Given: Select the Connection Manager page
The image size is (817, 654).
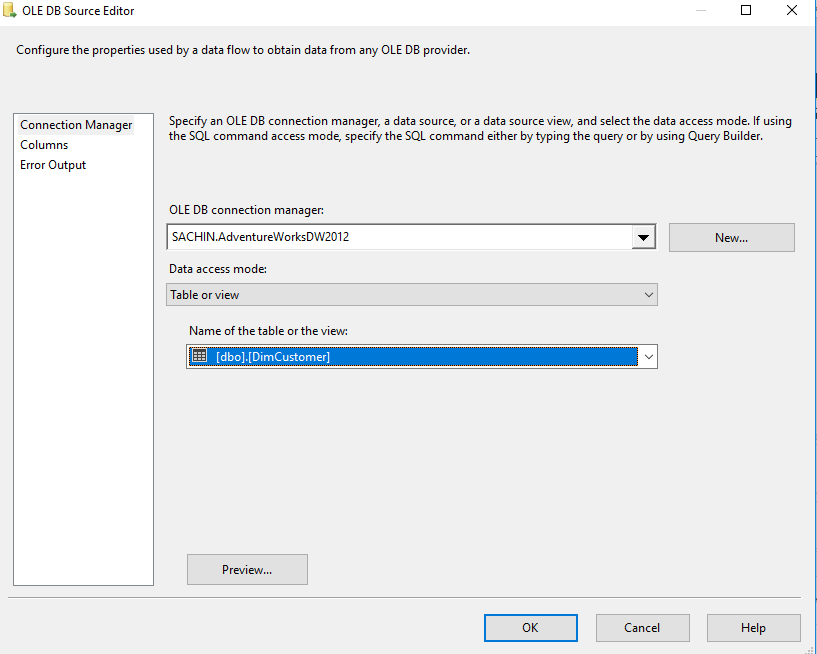Looking at the screenshot, I should point(76,125).
